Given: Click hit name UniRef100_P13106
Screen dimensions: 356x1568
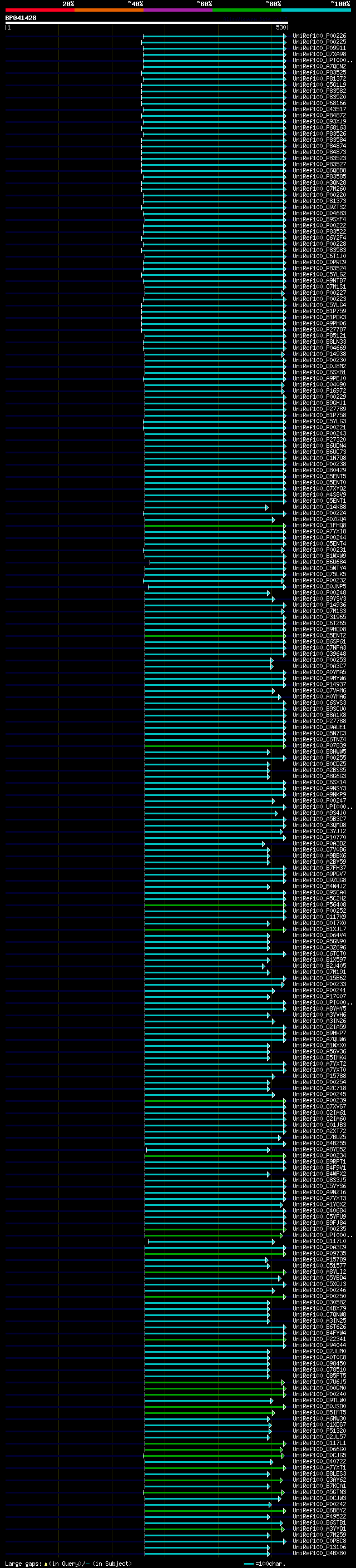Looking at the screenshot, I should click(319, 1547).
